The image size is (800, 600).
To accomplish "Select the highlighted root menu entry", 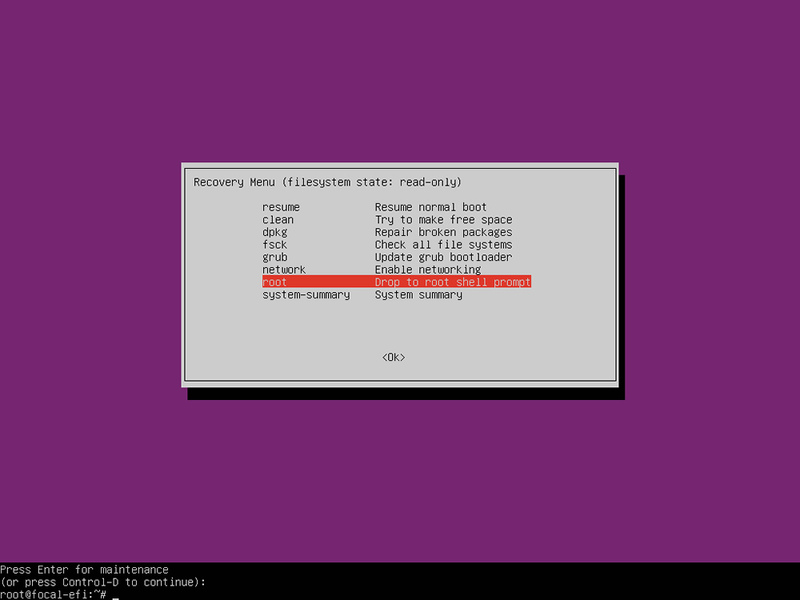I will click(396, 282).
